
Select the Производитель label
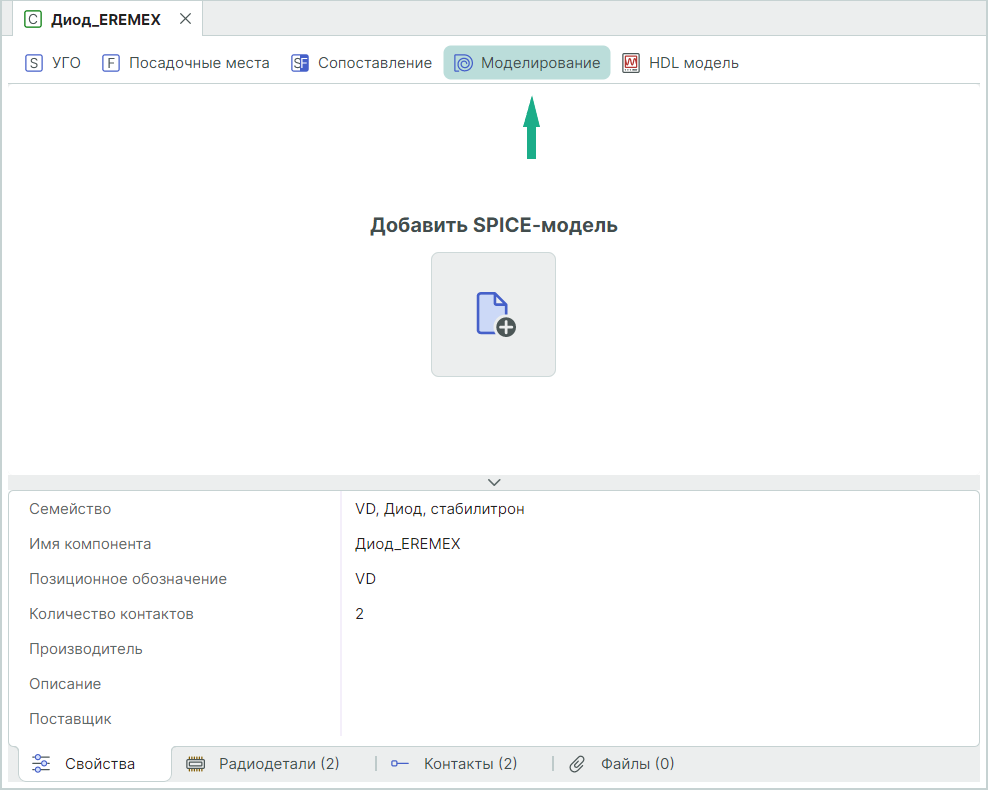pos(86,649)
